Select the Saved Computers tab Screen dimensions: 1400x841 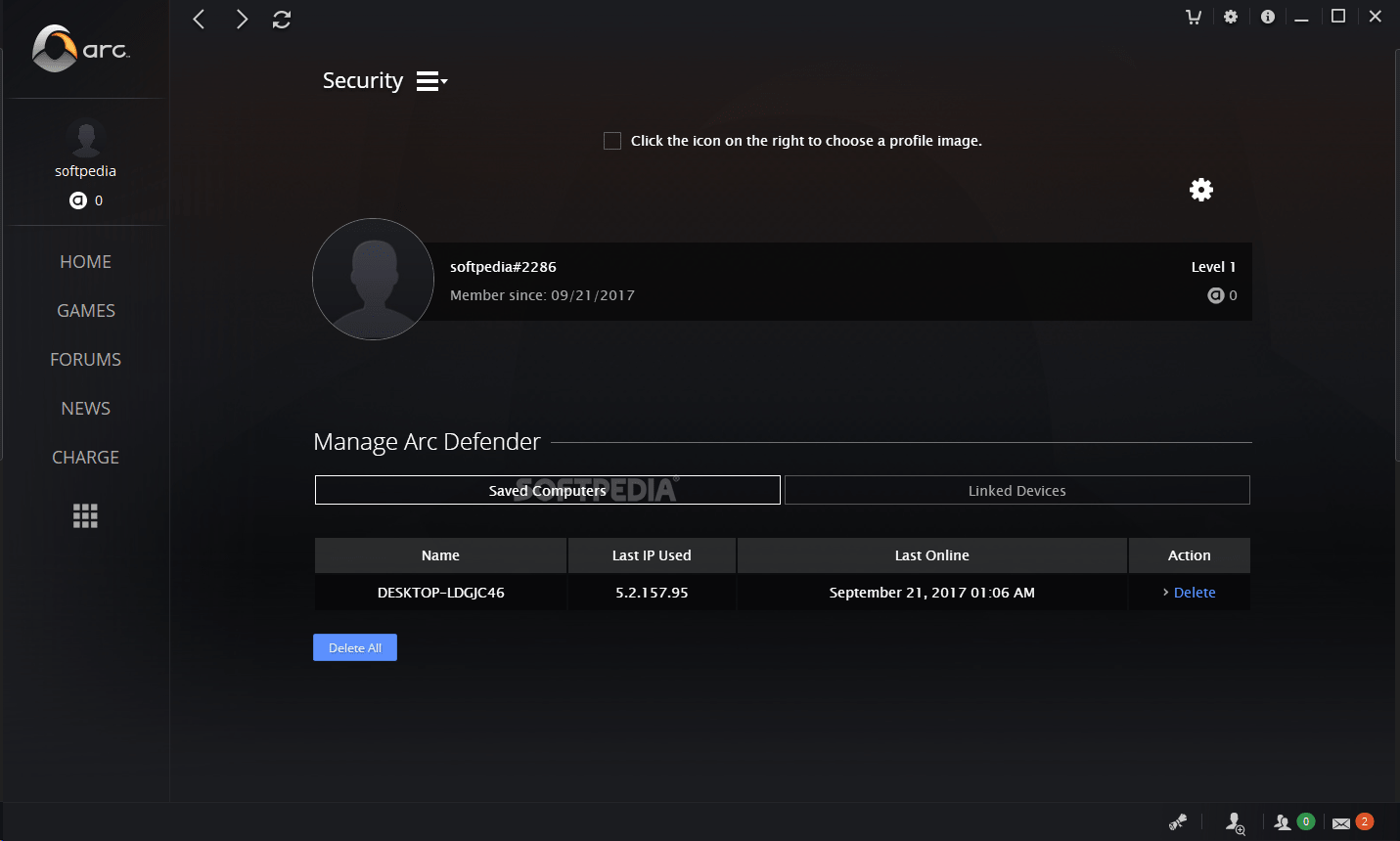point(548,490)
